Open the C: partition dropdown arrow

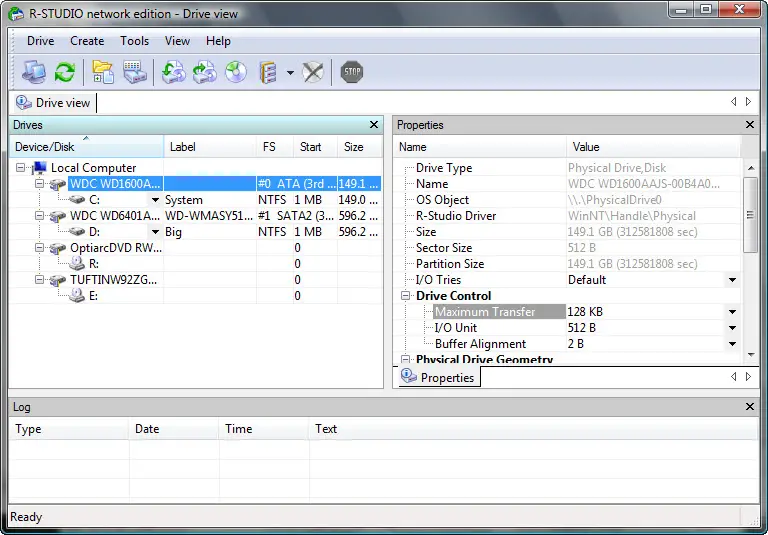tap(155, 200)
